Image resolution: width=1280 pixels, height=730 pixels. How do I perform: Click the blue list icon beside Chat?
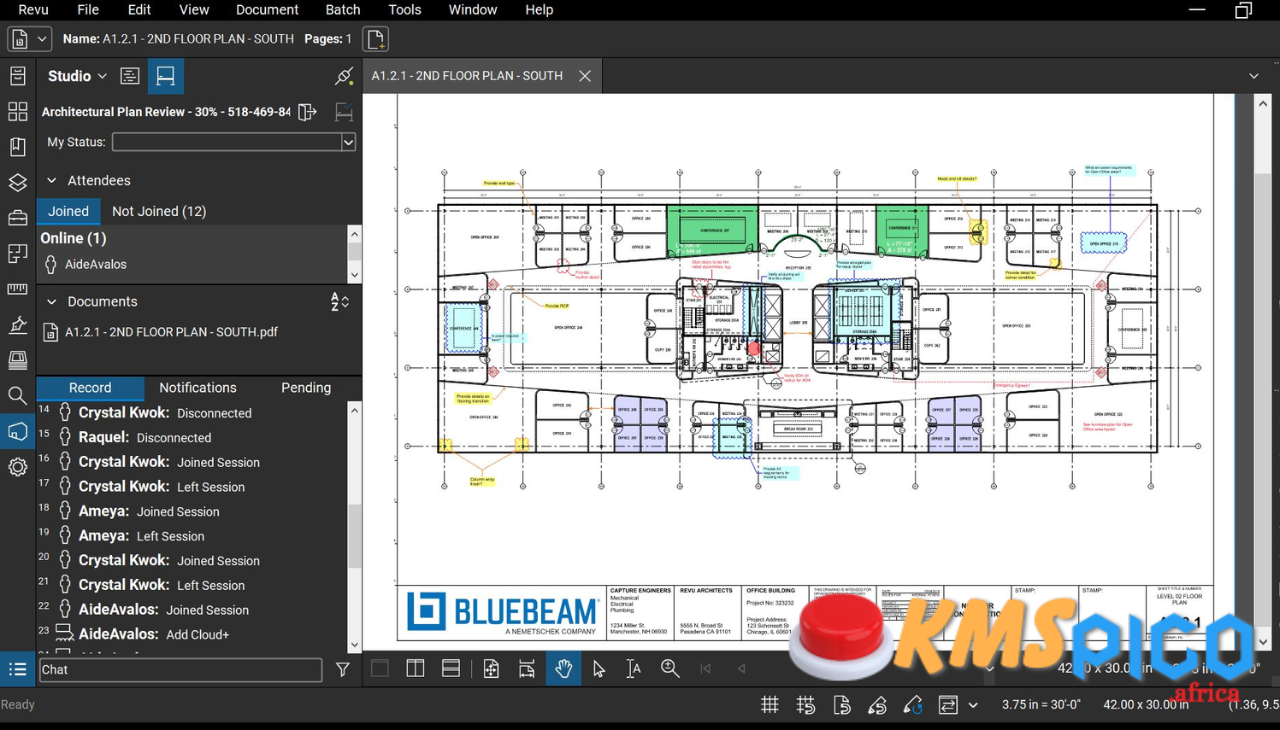pos(17,669)
